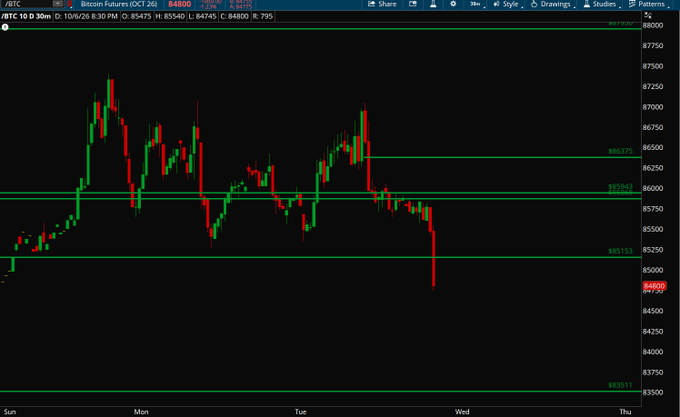Click the /BTC symbol input field
This screenshot has width=680, height=417.
point(27,4)
